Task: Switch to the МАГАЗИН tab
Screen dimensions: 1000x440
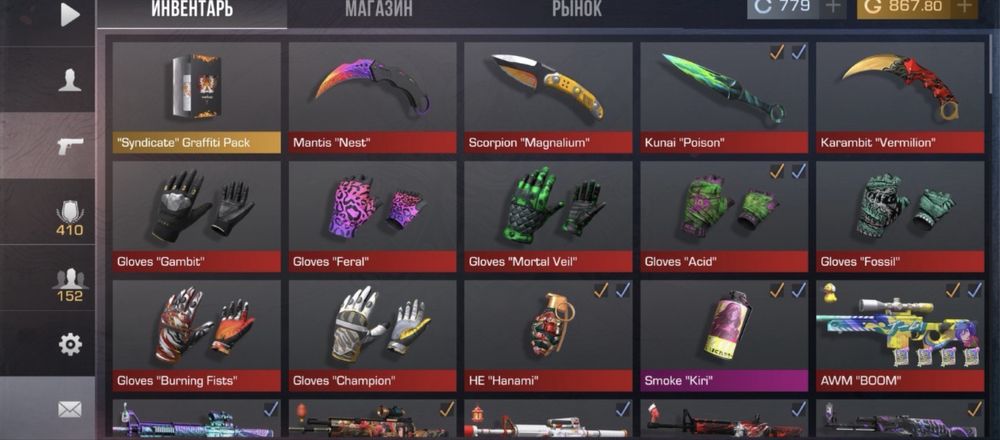Action: point(379,9)
